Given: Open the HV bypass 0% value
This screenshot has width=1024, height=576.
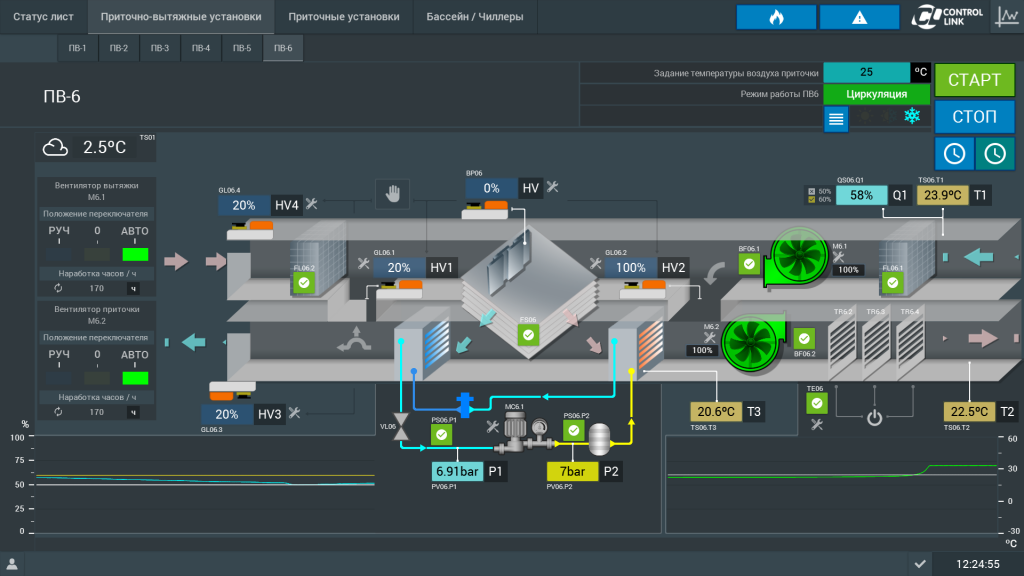Looking at the screenshot, I should coord(491,189).
